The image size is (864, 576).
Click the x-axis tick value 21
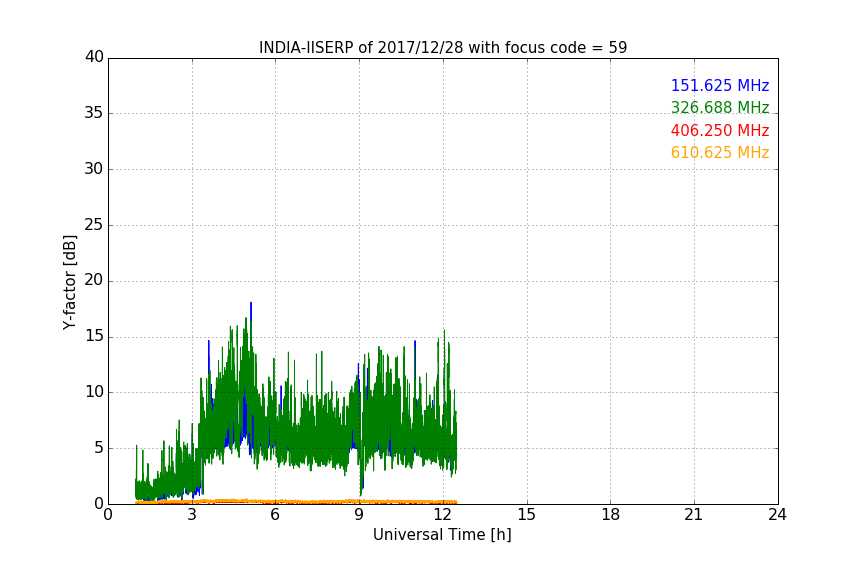694,515
